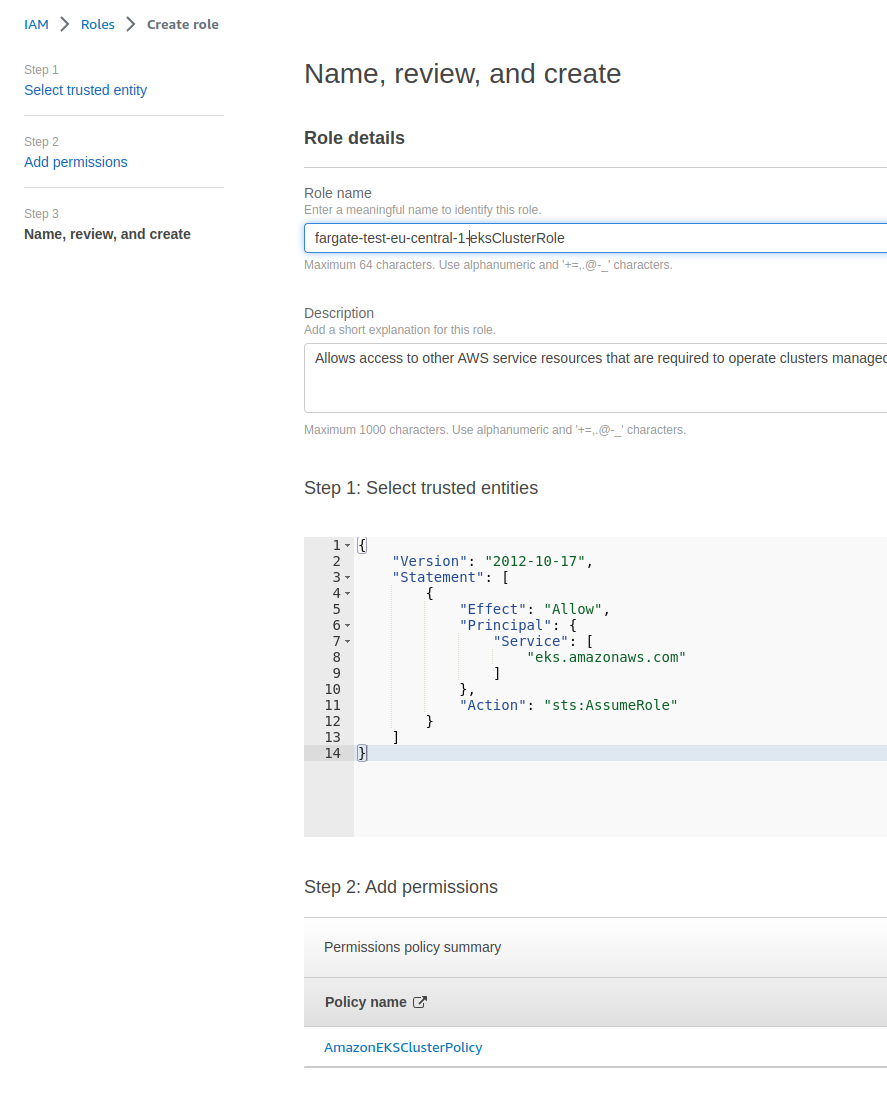Click the "2012-10-17" version value
Viewport: 887px width, 1094px height.
click(535, 561)
